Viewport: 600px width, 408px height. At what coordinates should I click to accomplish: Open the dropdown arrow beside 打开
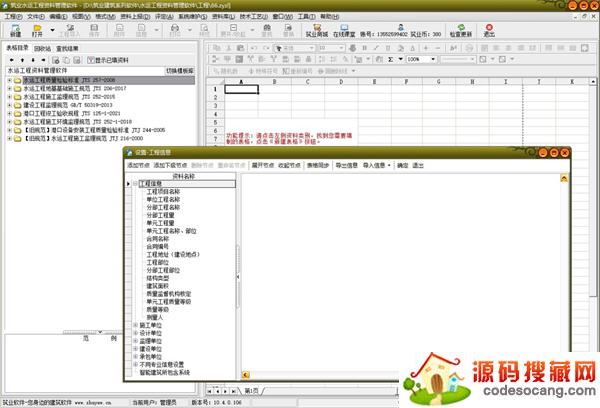pyautogui.click(x=52, y=30)
